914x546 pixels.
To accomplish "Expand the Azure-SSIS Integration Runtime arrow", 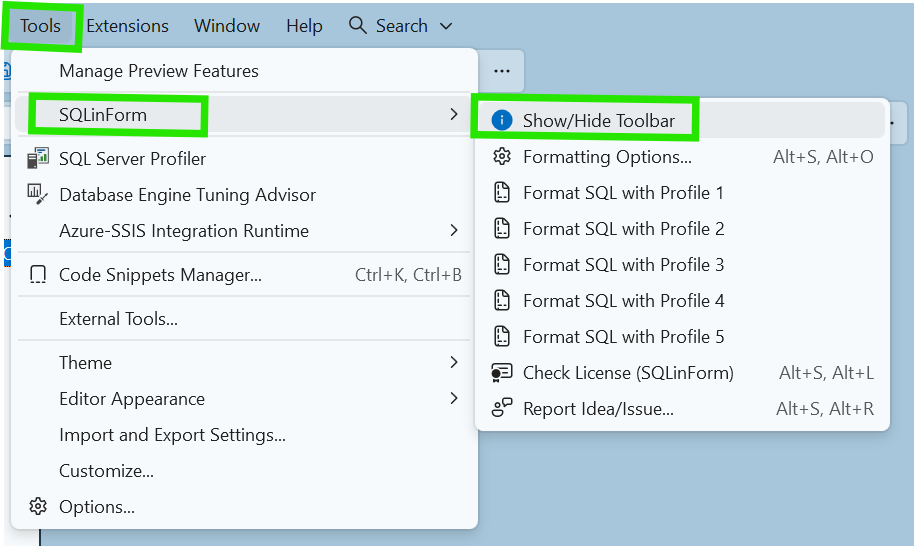I will pos(454,231).
